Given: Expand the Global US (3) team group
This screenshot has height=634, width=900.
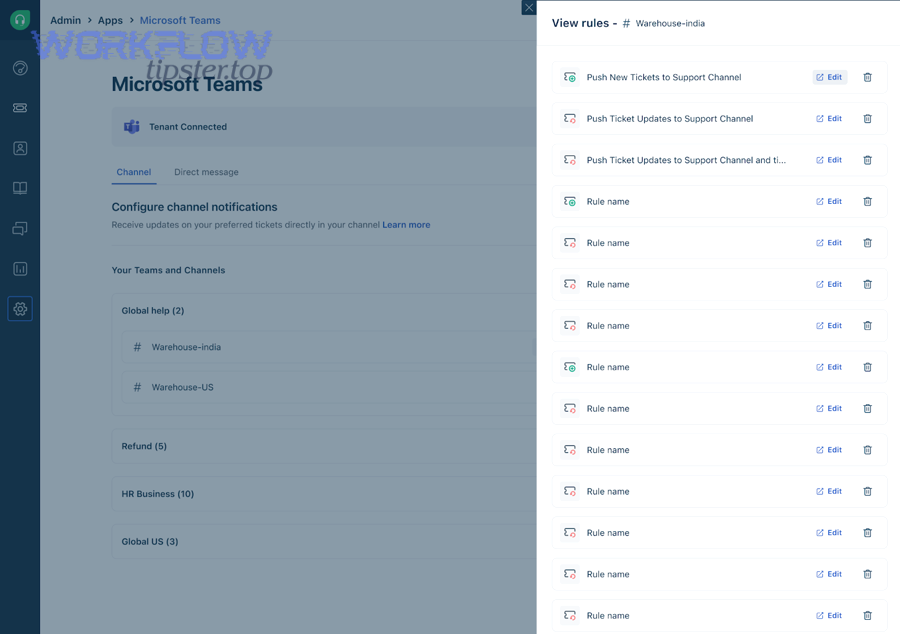Looking at the screenshot, I should tap(147, 541).
